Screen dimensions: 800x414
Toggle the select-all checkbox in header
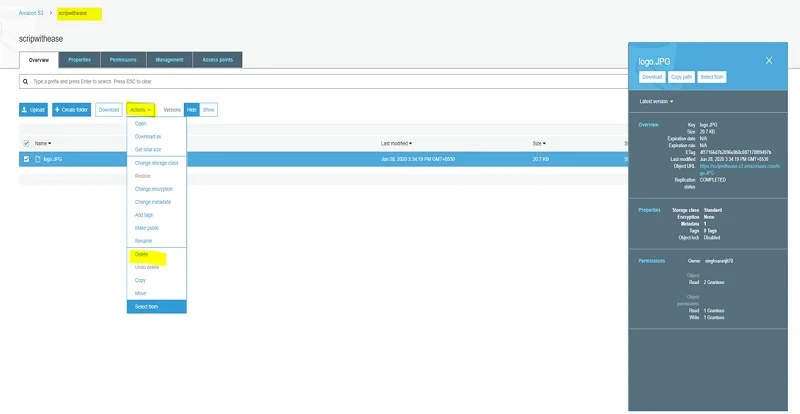coord(27,143)
